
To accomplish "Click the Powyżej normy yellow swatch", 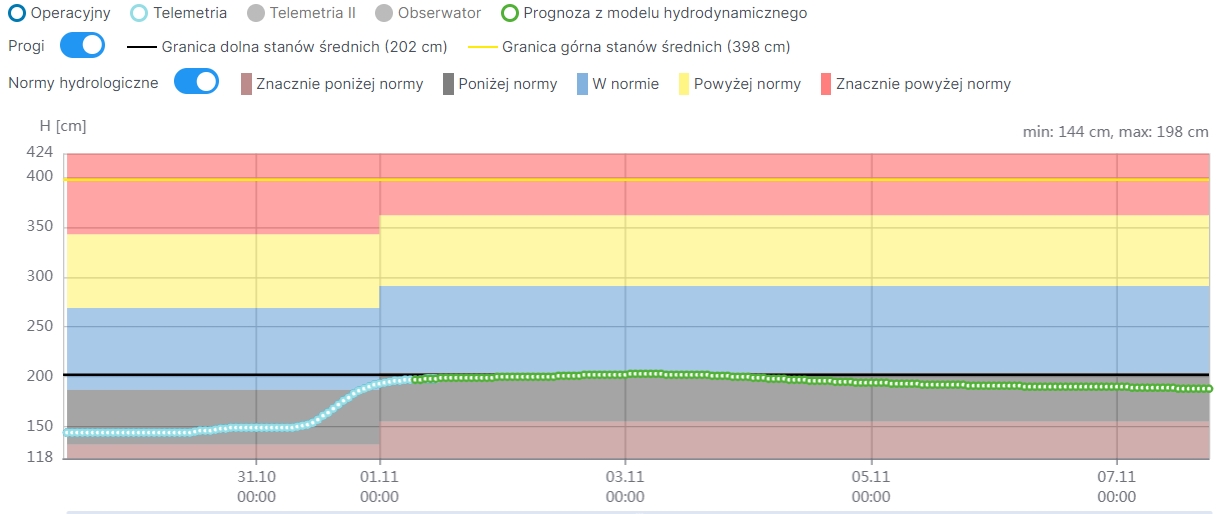I will pos(684,84).
